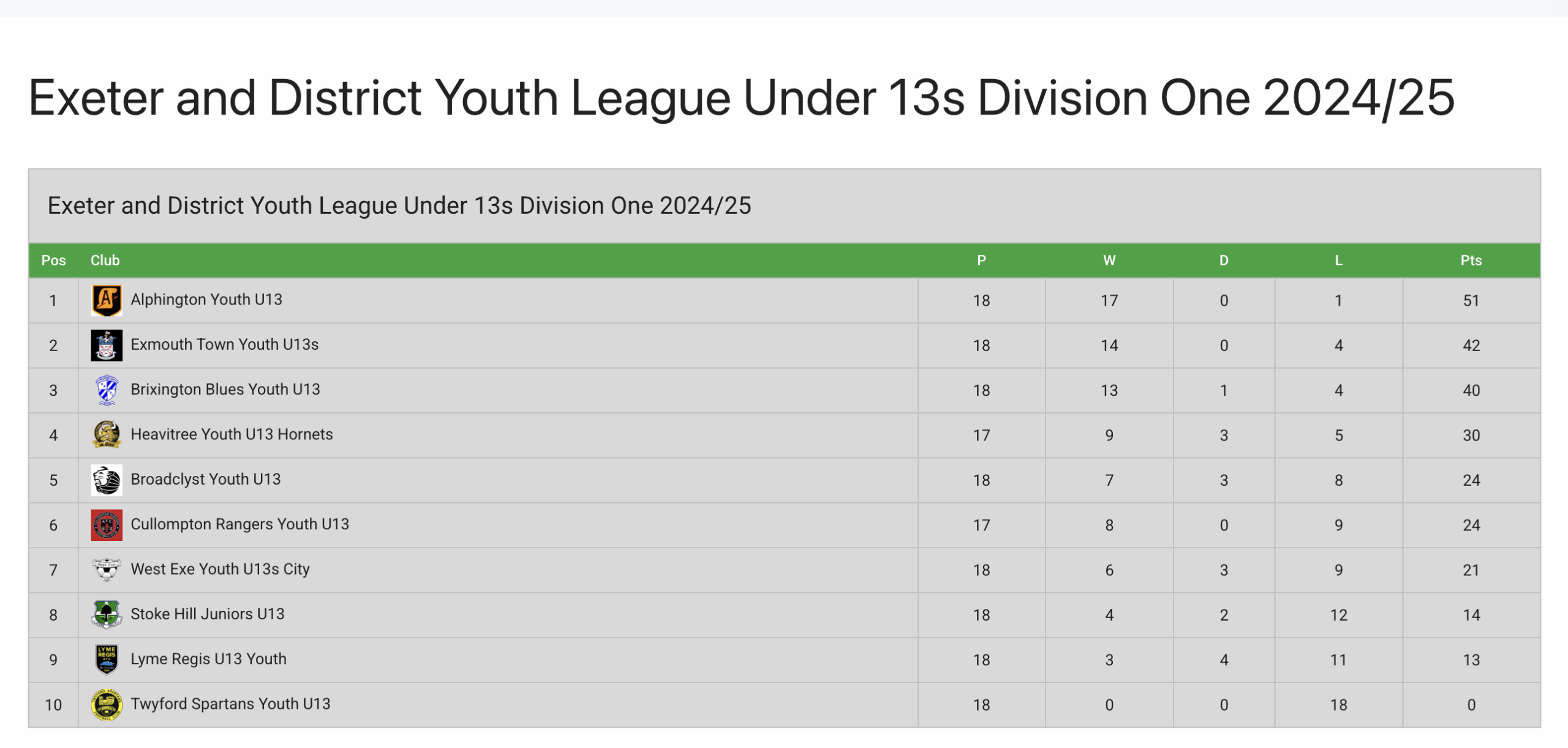
Task: Open Twyford Spartans Youth U13 link
Action: 230,704
